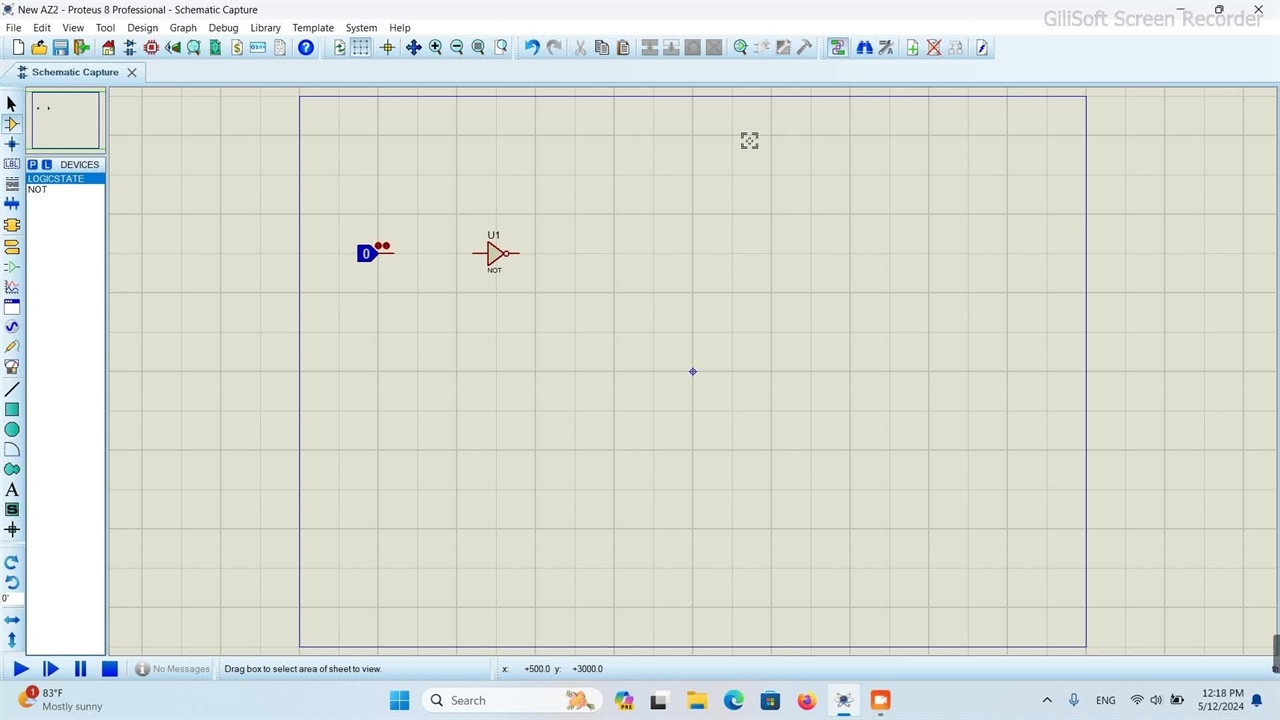Open the P pick devices button
Viewport: 1280px width, 720px height.
pos(33,165)
